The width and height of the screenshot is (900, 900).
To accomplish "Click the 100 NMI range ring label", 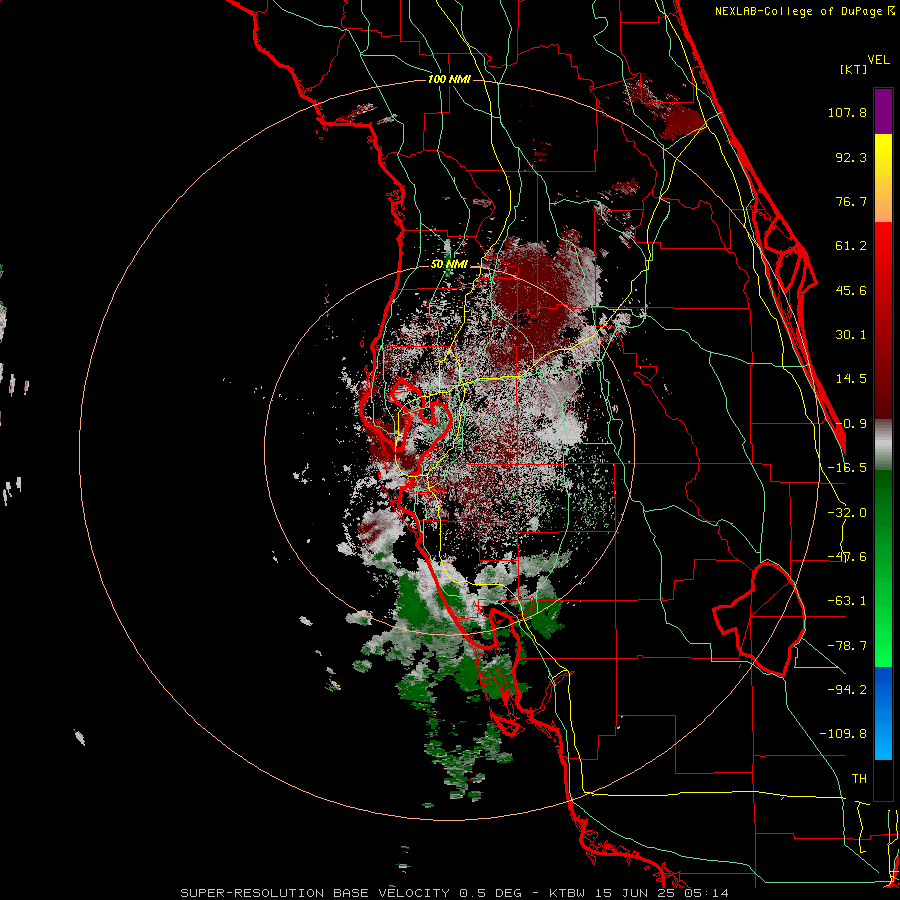I will coord(449,79).
